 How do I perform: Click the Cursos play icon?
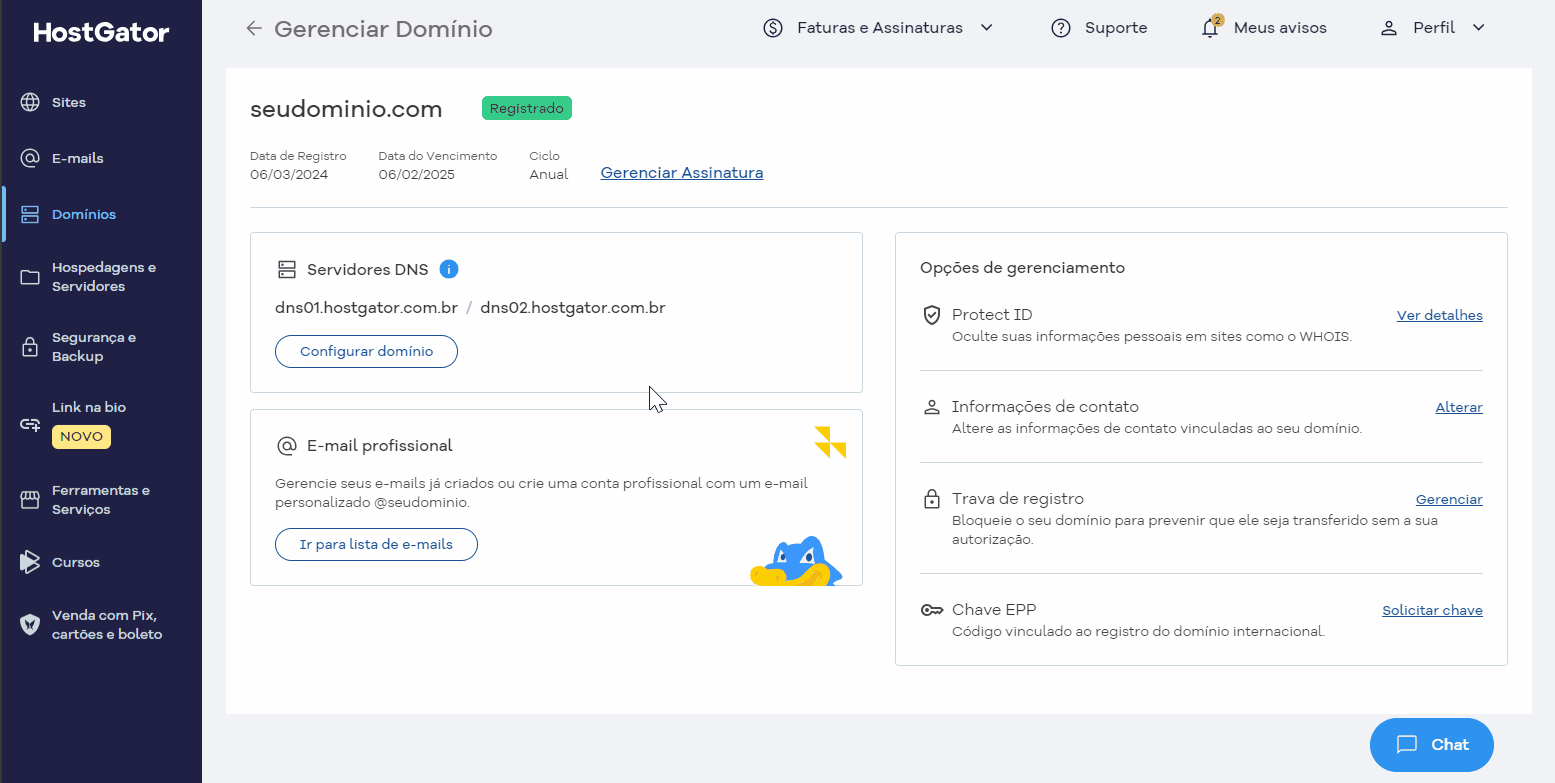coord(30,562)
